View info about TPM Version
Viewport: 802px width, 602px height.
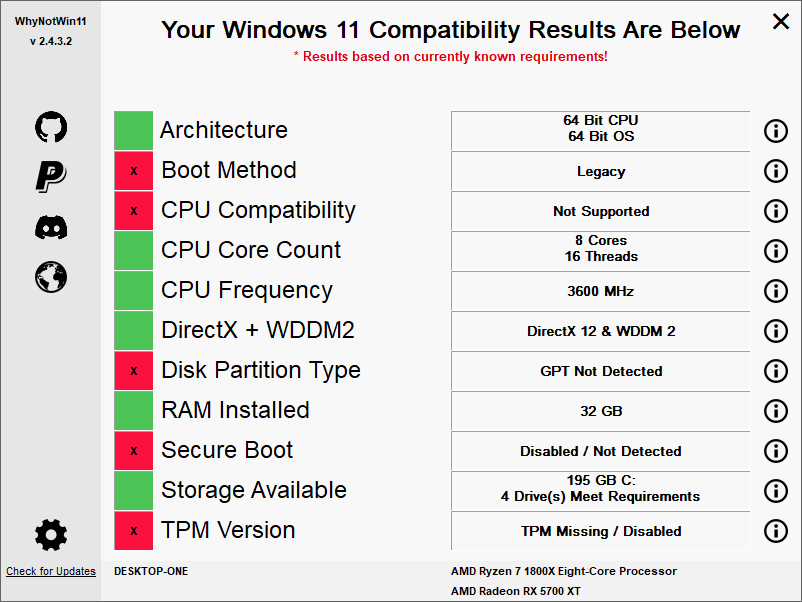pyautogui.click(x=775, y=531)
